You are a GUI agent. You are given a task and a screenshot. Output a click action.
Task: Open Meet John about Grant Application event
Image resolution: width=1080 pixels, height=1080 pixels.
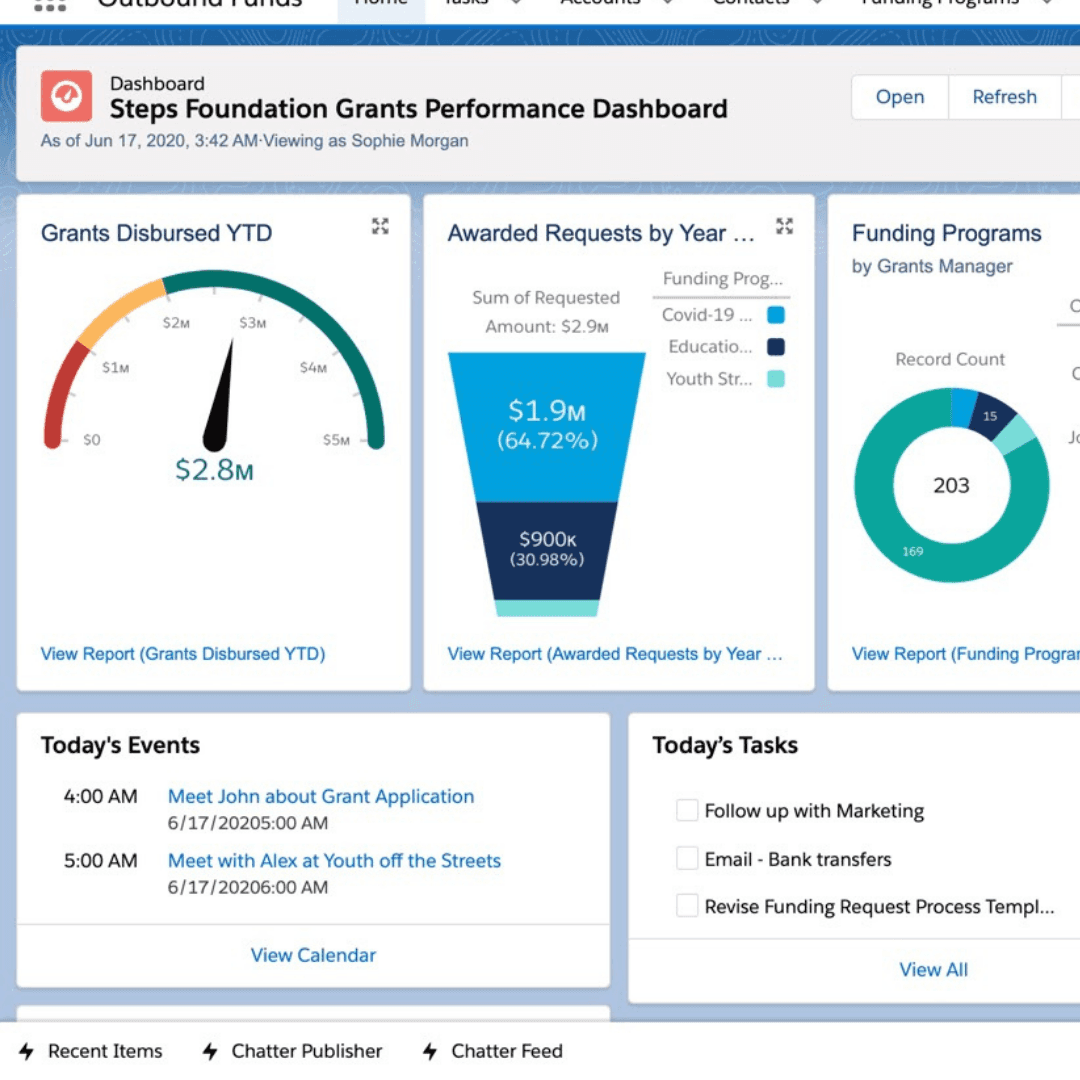pos(321,796)
